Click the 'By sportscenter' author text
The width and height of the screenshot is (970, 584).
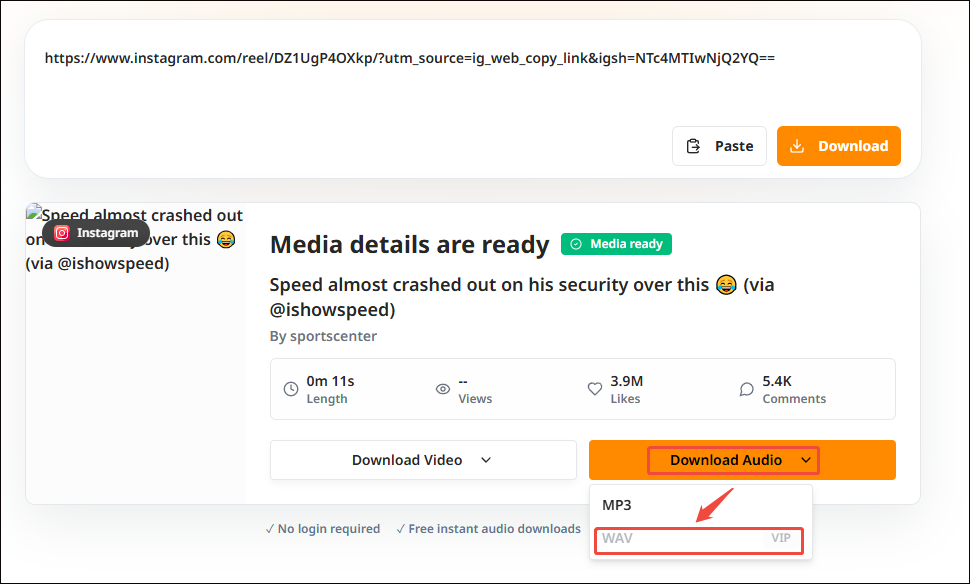[x=323, y=336]
